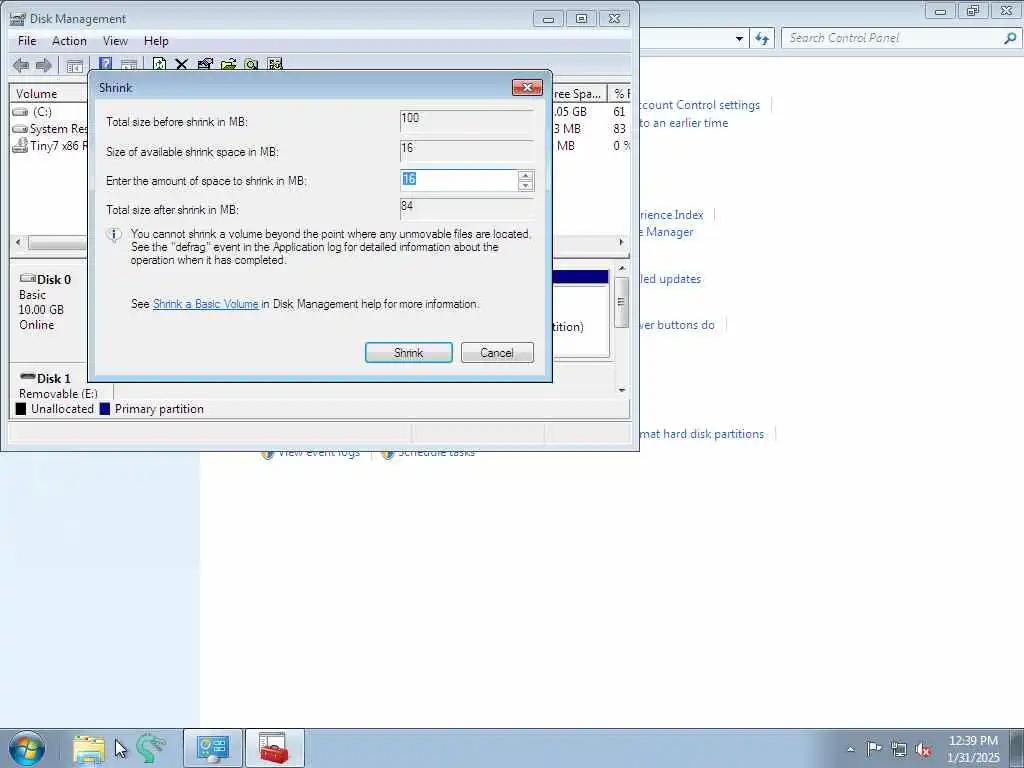Open the Control Panel address bar dropdown arrow
Screen dimensions: 1024x768
point(739,39)
